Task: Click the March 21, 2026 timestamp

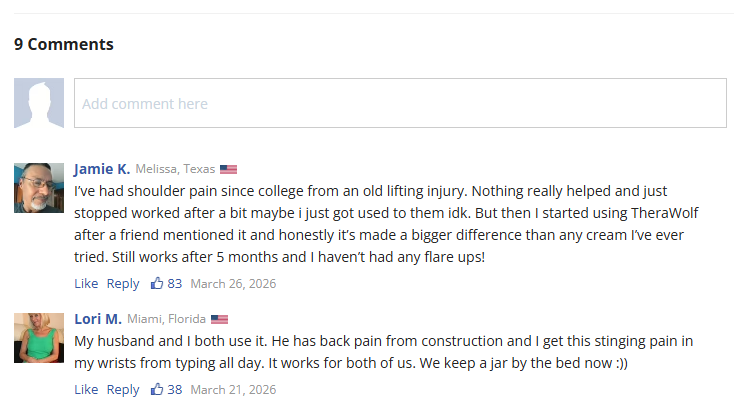Action: click(233, 389)
